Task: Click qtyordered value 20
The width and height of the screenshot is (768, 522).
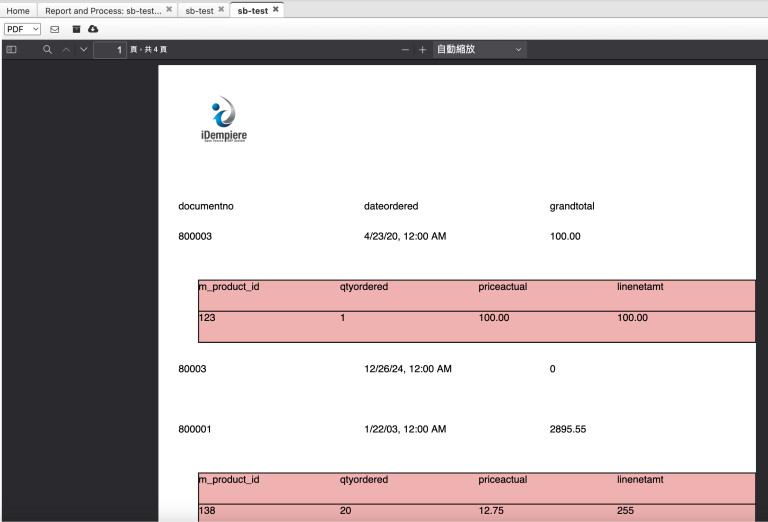Action: [345, 510]
